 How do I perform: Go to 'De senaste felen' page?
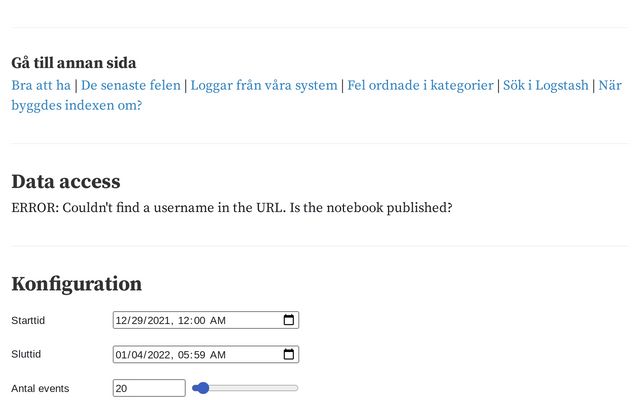[x=131, y=85]
